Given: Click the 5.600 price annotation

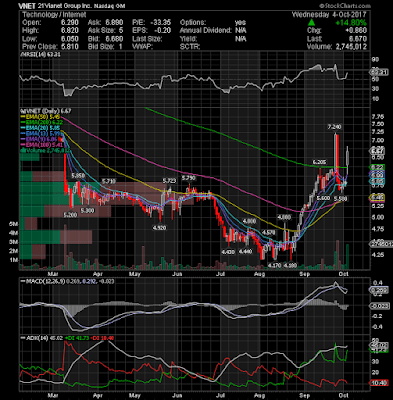Looking at the screenshot, I should tap(323, 198).
